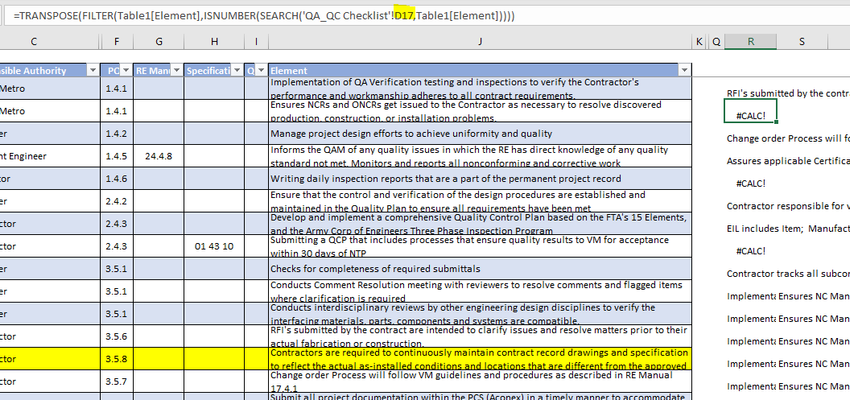The image size is (850, 400).
Task: Click into the TRANSPOSE formula bar
Action: pos(427,16)
